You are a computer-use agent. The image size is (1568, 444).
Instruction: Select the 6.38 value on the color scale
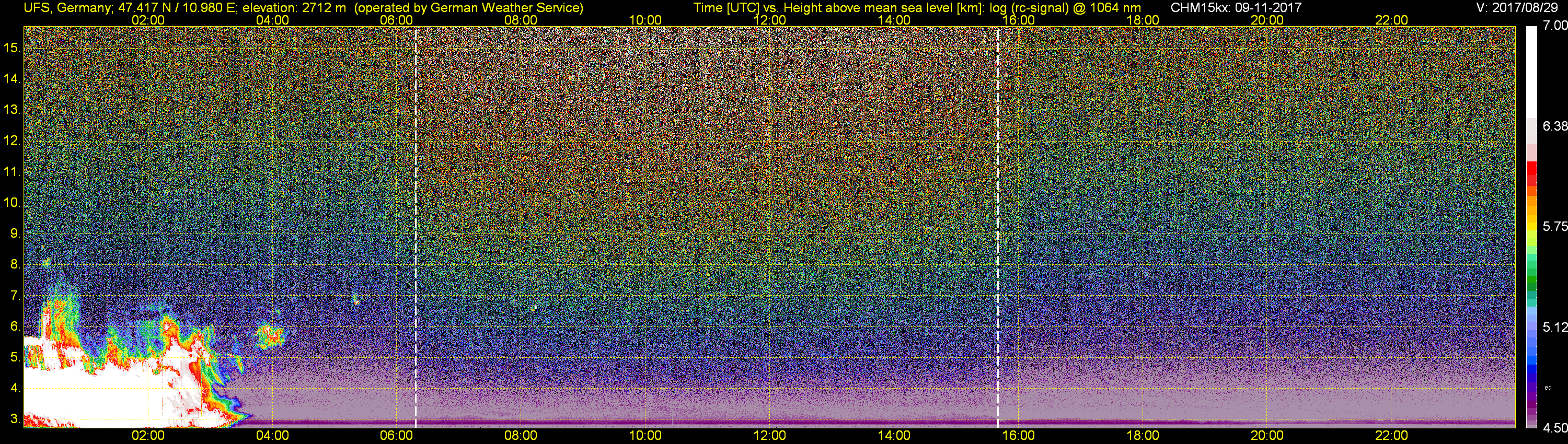[1554, 126]
